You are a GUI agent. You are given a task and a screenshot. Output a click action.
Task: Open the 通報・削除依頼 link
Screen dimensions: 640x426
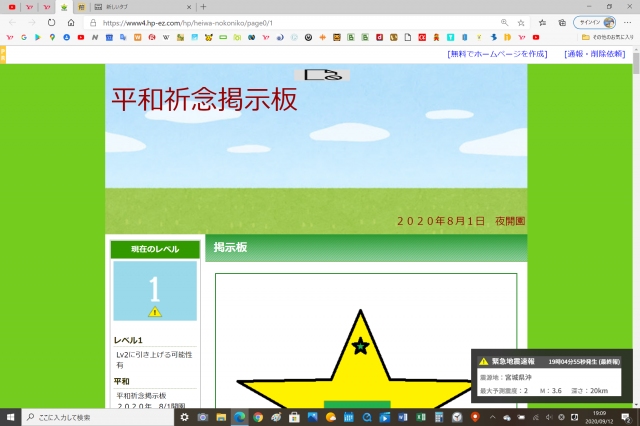[x=594, y=54]
